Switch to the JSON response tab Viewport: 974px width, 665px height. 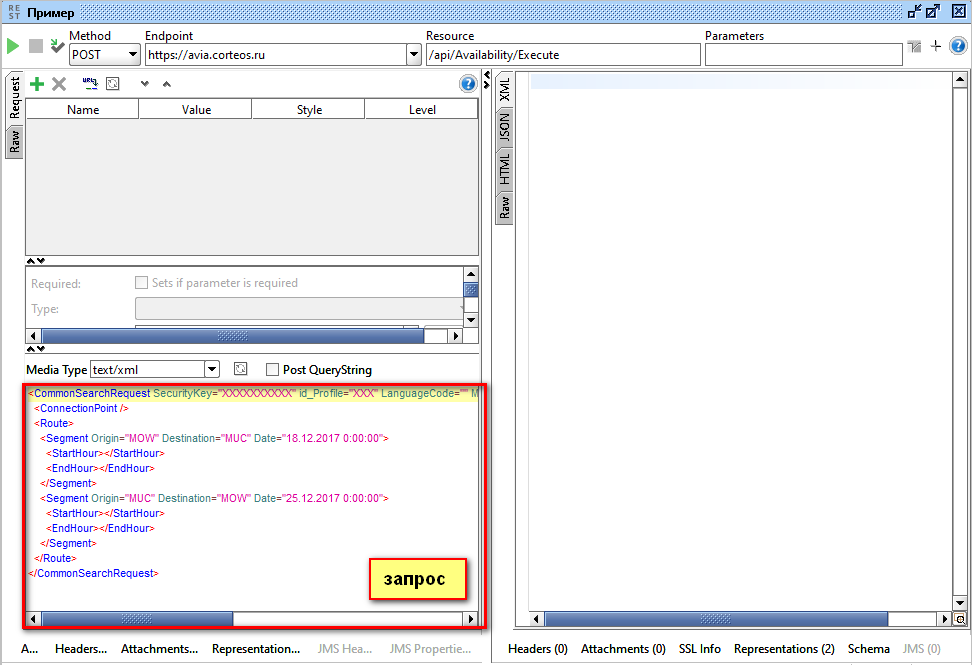pyautogui.click(x=504, y=126)
